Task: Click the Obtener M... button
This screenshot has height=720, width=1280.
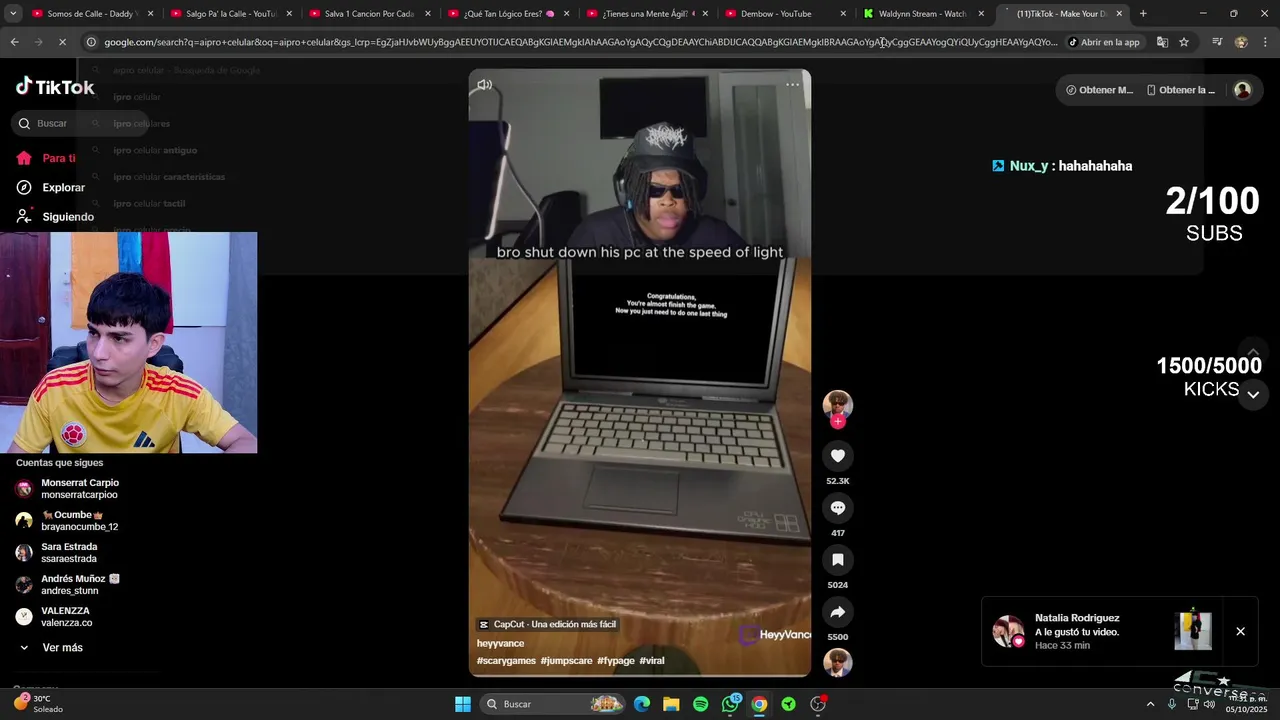Action: (1099, 90)
